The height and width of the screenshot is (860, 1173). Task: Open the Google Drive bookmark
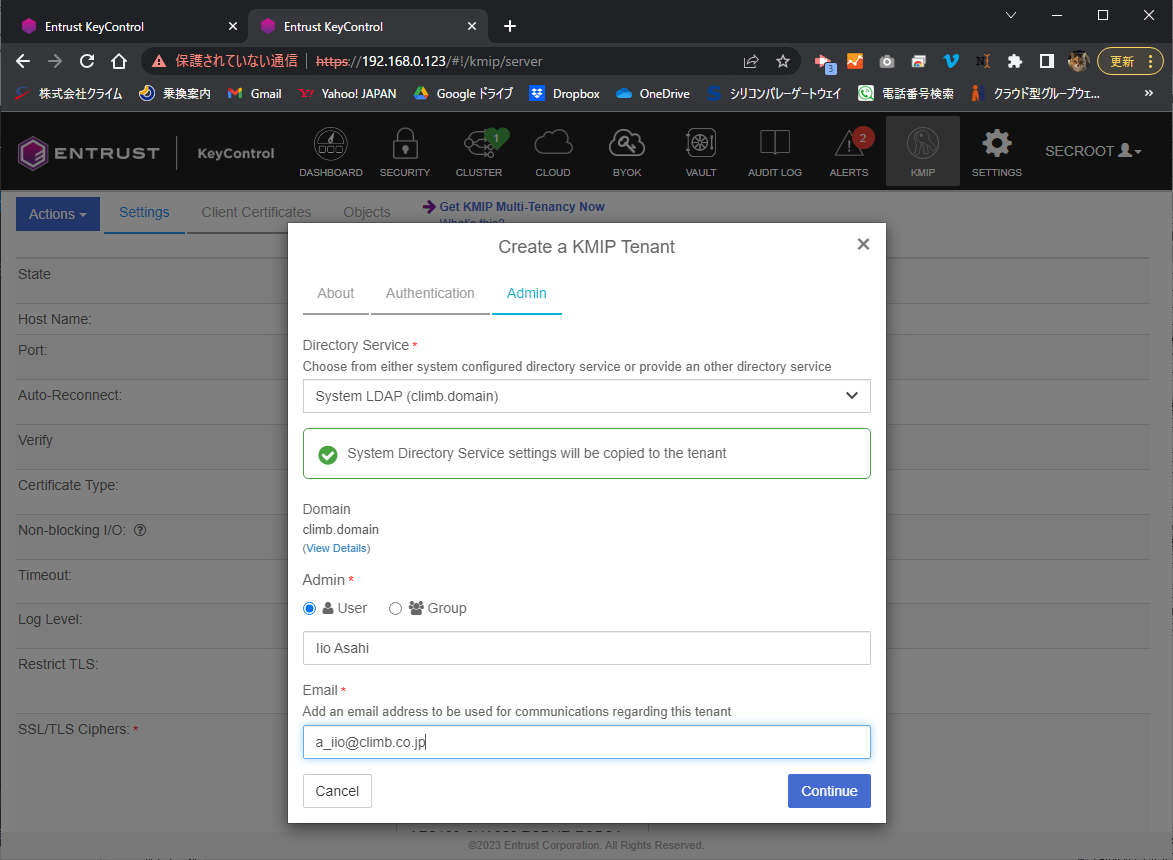click(464, 93)
